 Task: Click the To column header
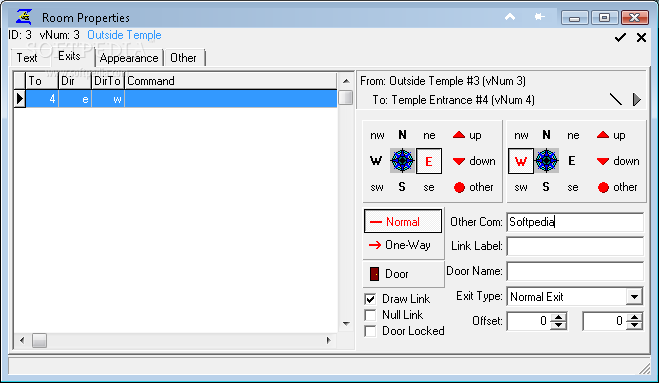pos(42,81)
